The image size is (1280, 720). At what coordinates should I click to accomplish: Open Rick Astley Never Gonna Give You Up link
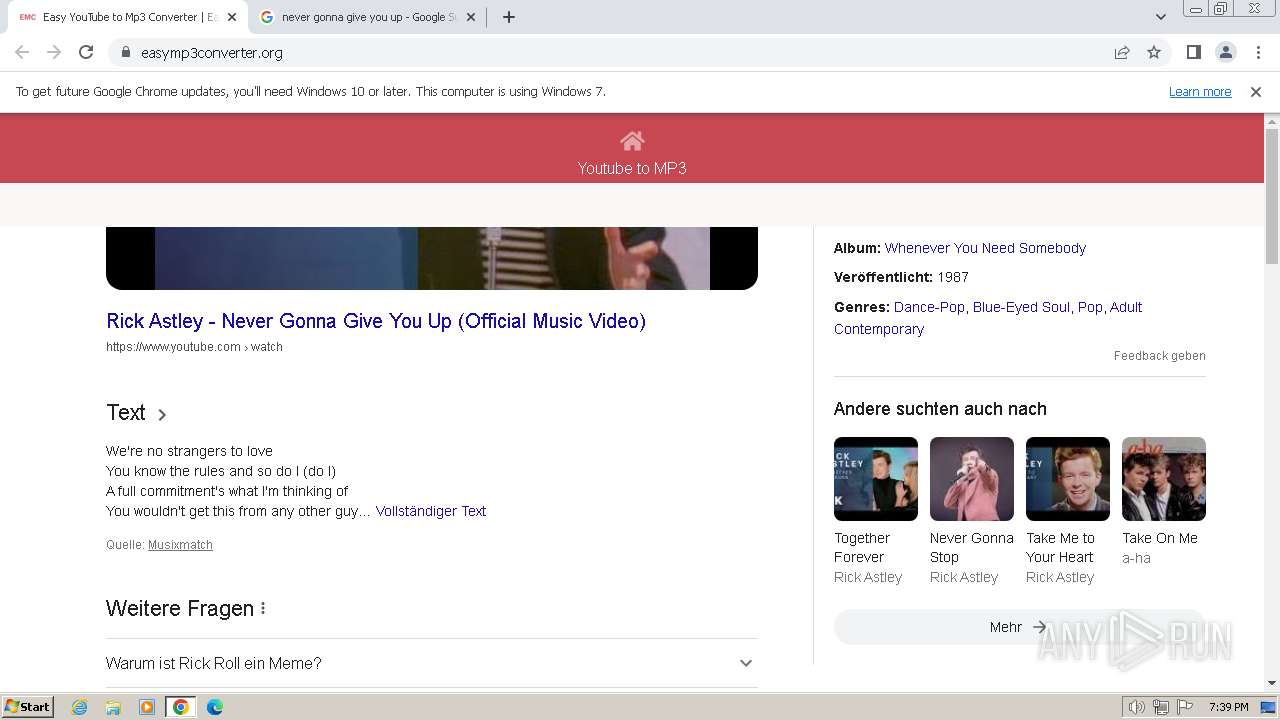pyautogui.click(x=376, y=321)
